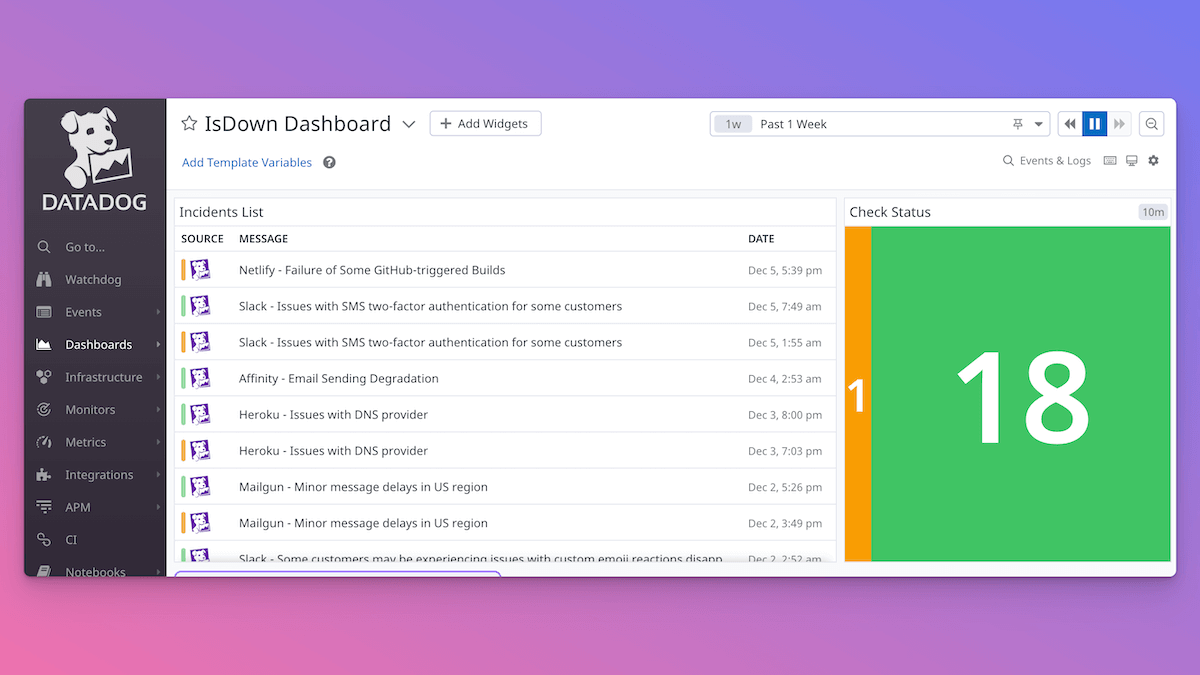The width and height of the screenshot is (1200, 675).
Task: Click the Dec 5, 1:55 am date cell
Action: click(785, 343)
